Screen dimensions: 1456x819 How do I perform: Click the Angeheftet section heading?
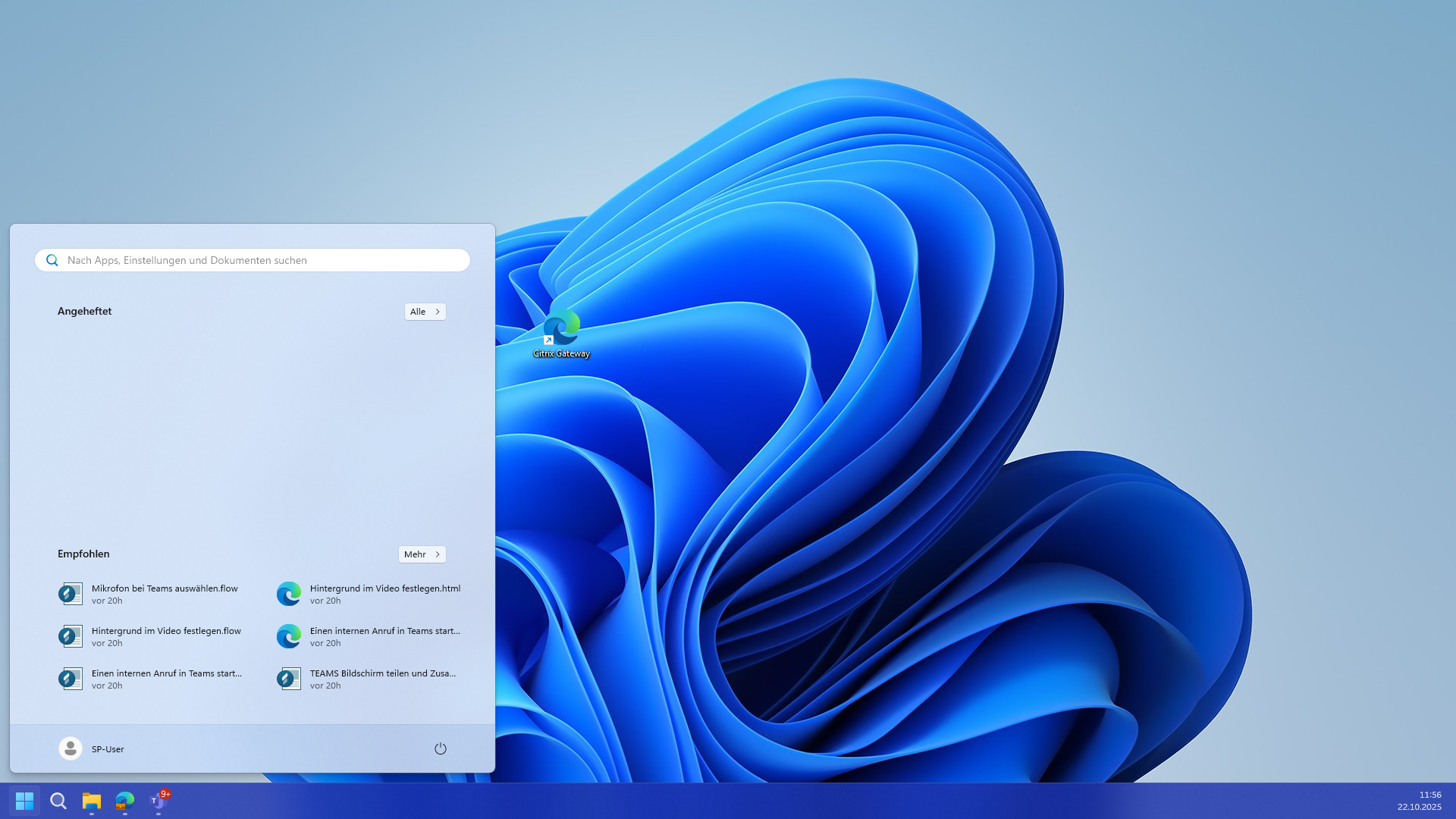click(x=84, y=311)
